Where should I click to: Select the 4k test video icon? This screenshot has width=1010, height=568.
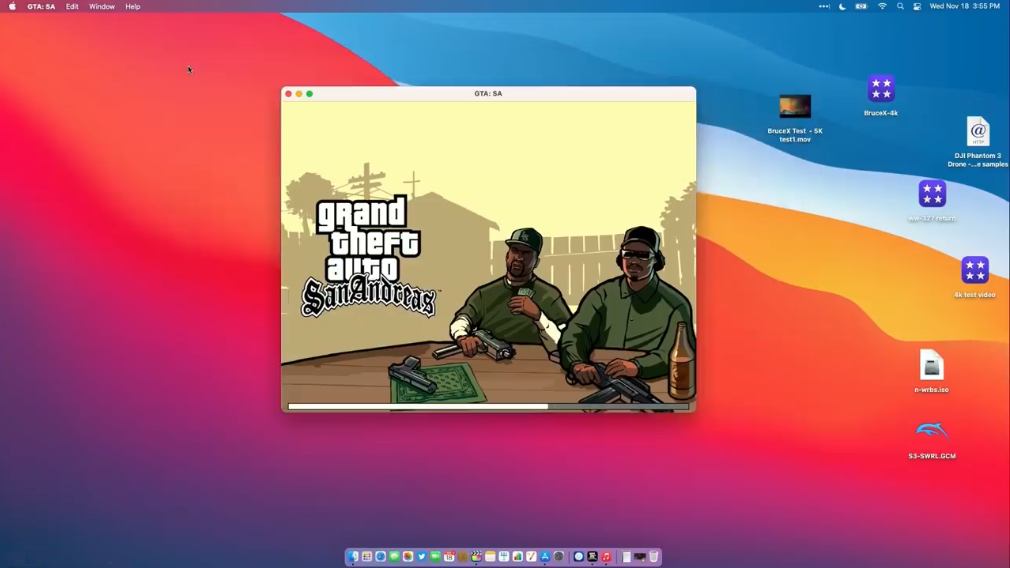(x=975, y=277)
